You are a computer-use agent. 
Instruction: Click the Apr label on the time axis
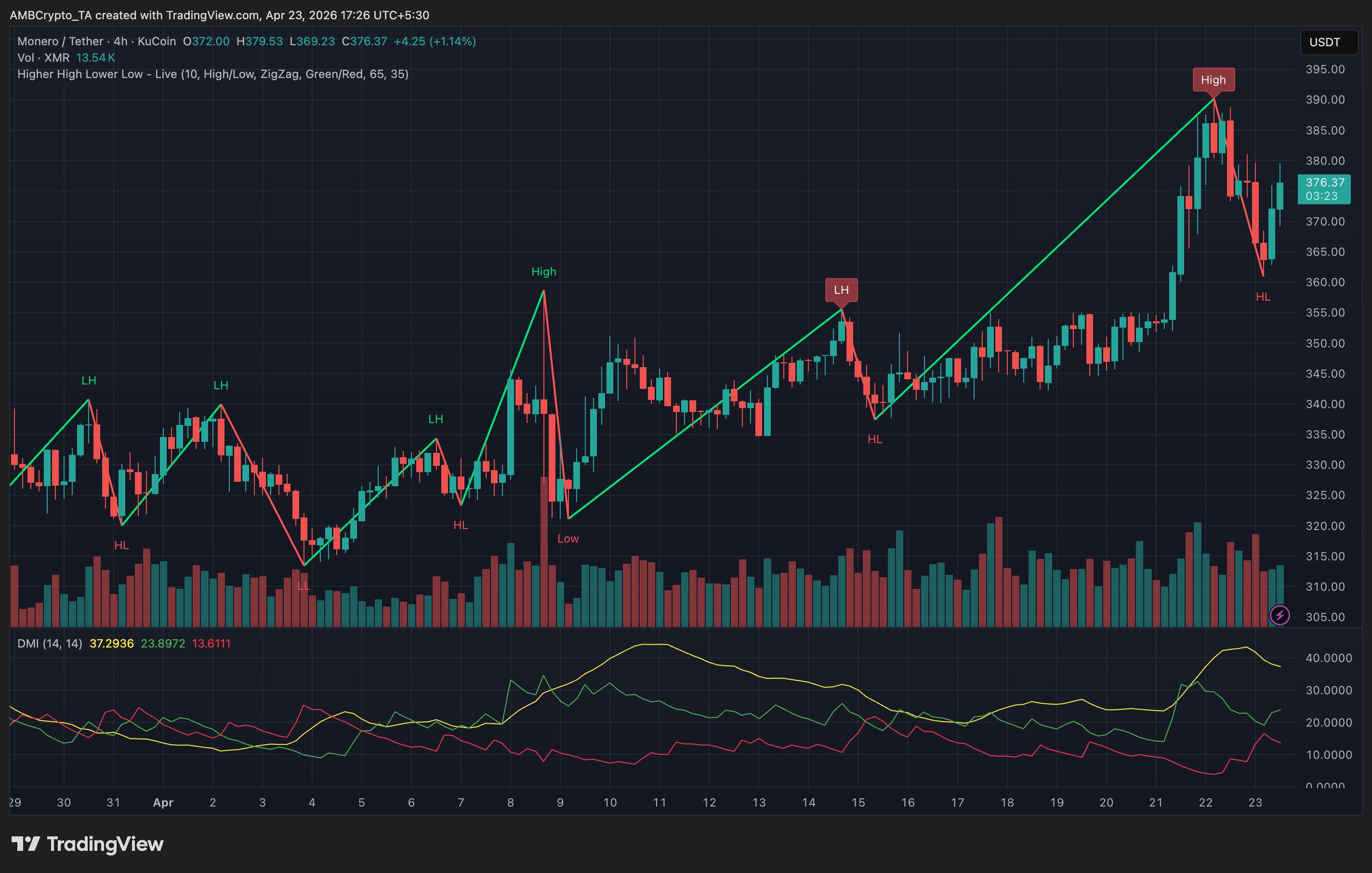pyautogui.click(x=163, y=802)
